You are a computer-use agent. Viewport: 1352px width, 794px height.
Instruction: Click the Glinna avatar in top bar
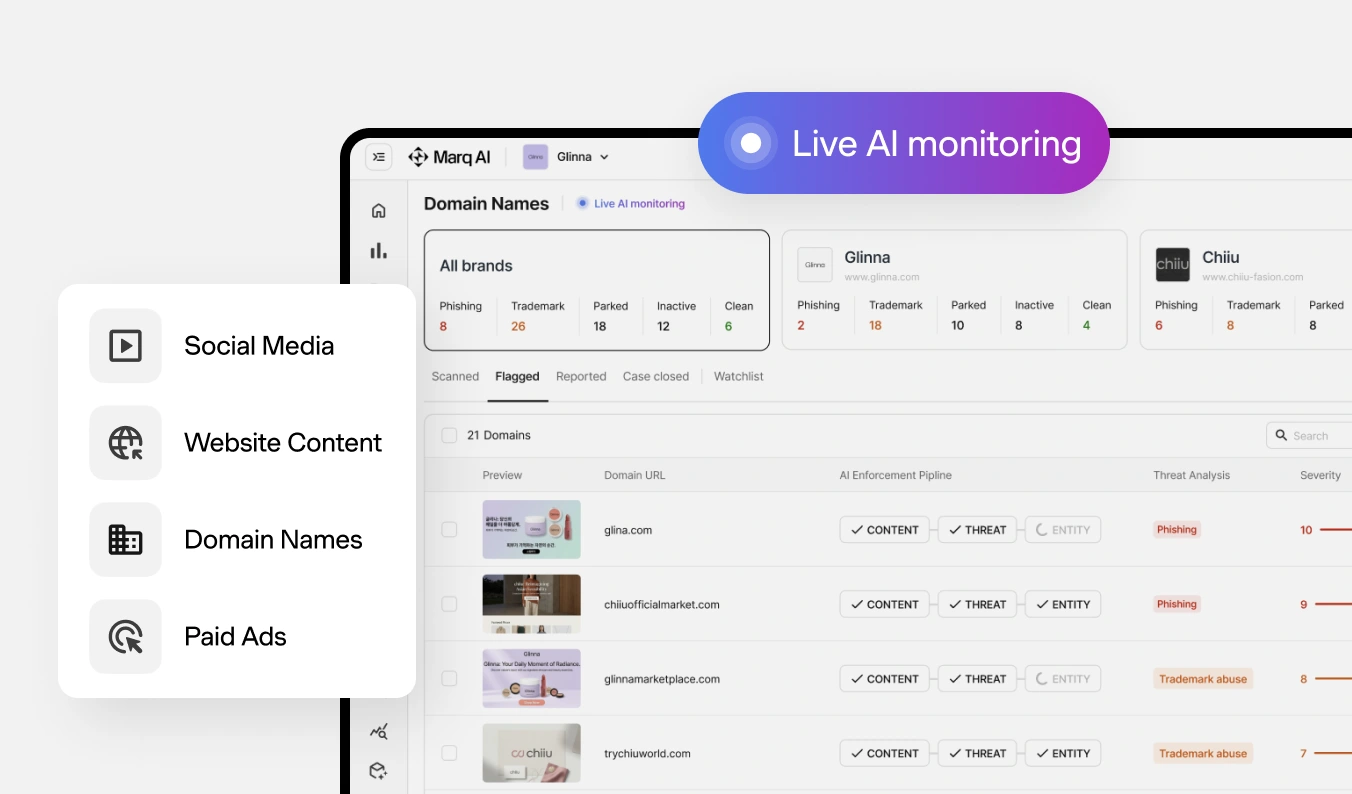point(535,157)
